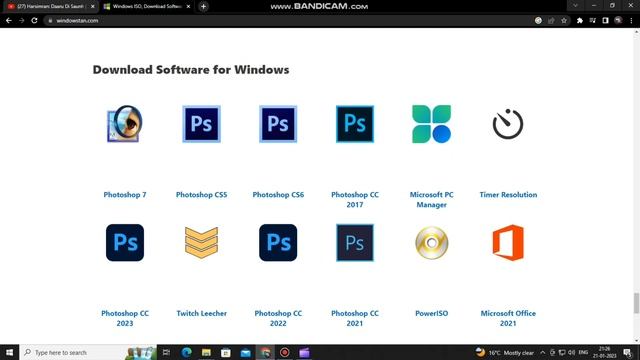Click the page vertical scrollbar thumb
640x360 pixels.
(636, 303)
